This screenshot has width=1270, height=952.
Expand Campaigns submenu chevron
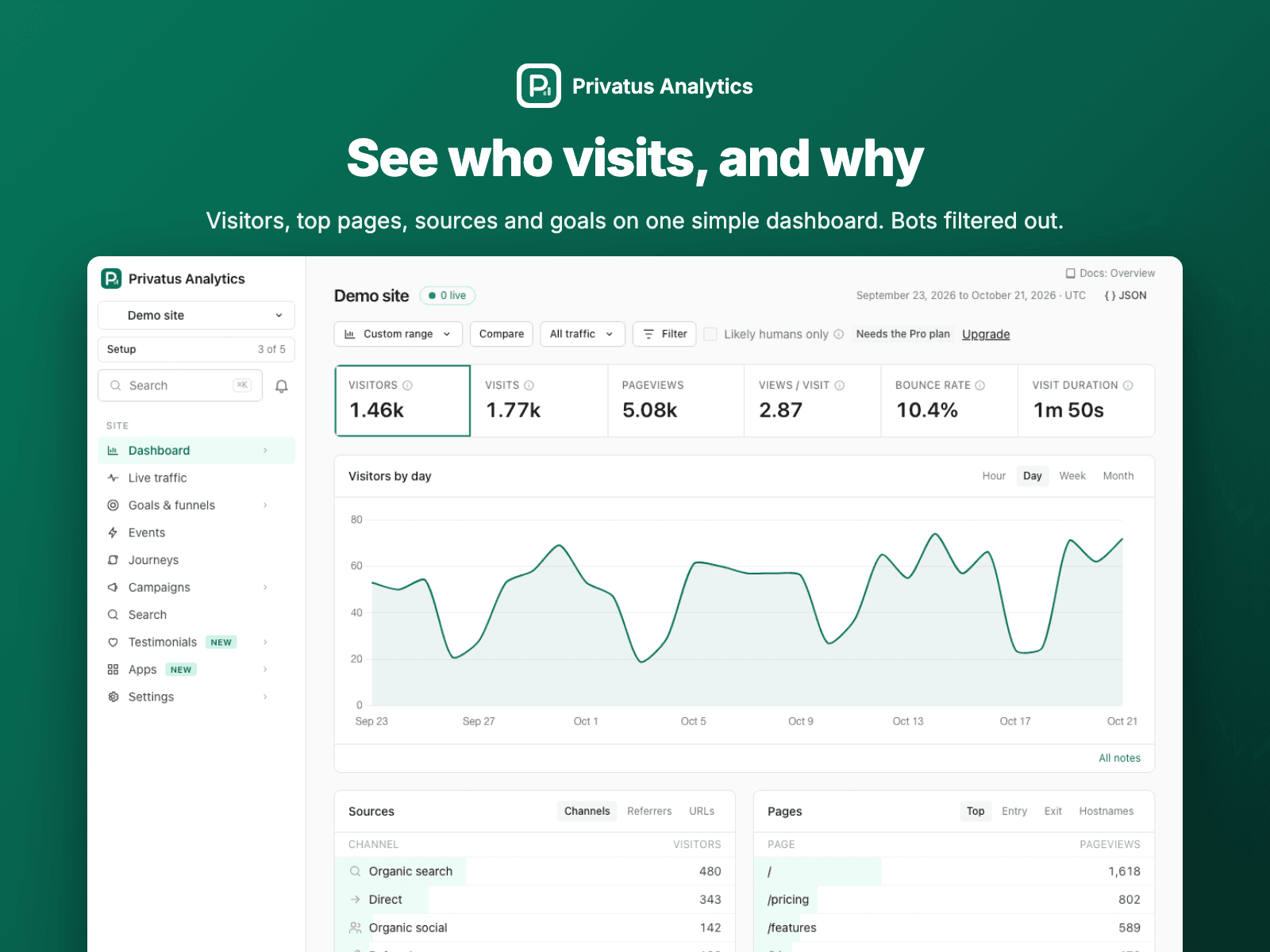coord(265,587)
